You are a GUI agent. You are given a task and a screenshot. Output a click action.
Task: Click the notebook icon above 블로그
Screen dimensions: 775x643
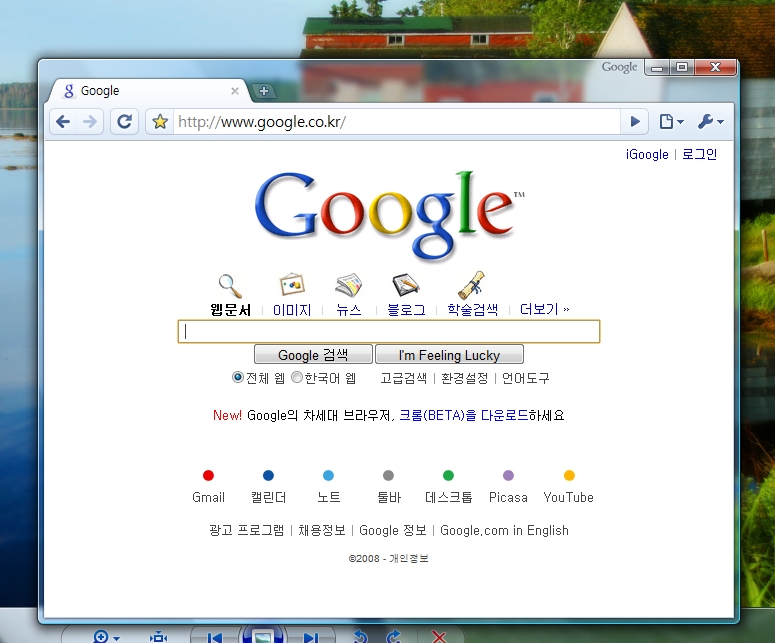point(406,285)
